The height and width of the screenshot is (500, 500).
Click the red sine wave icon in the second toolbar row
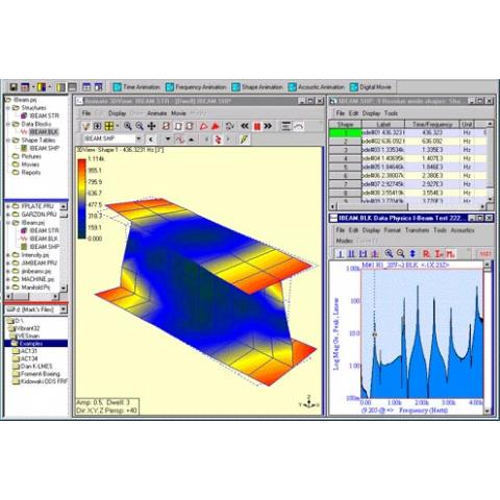(x=180, y=139)
